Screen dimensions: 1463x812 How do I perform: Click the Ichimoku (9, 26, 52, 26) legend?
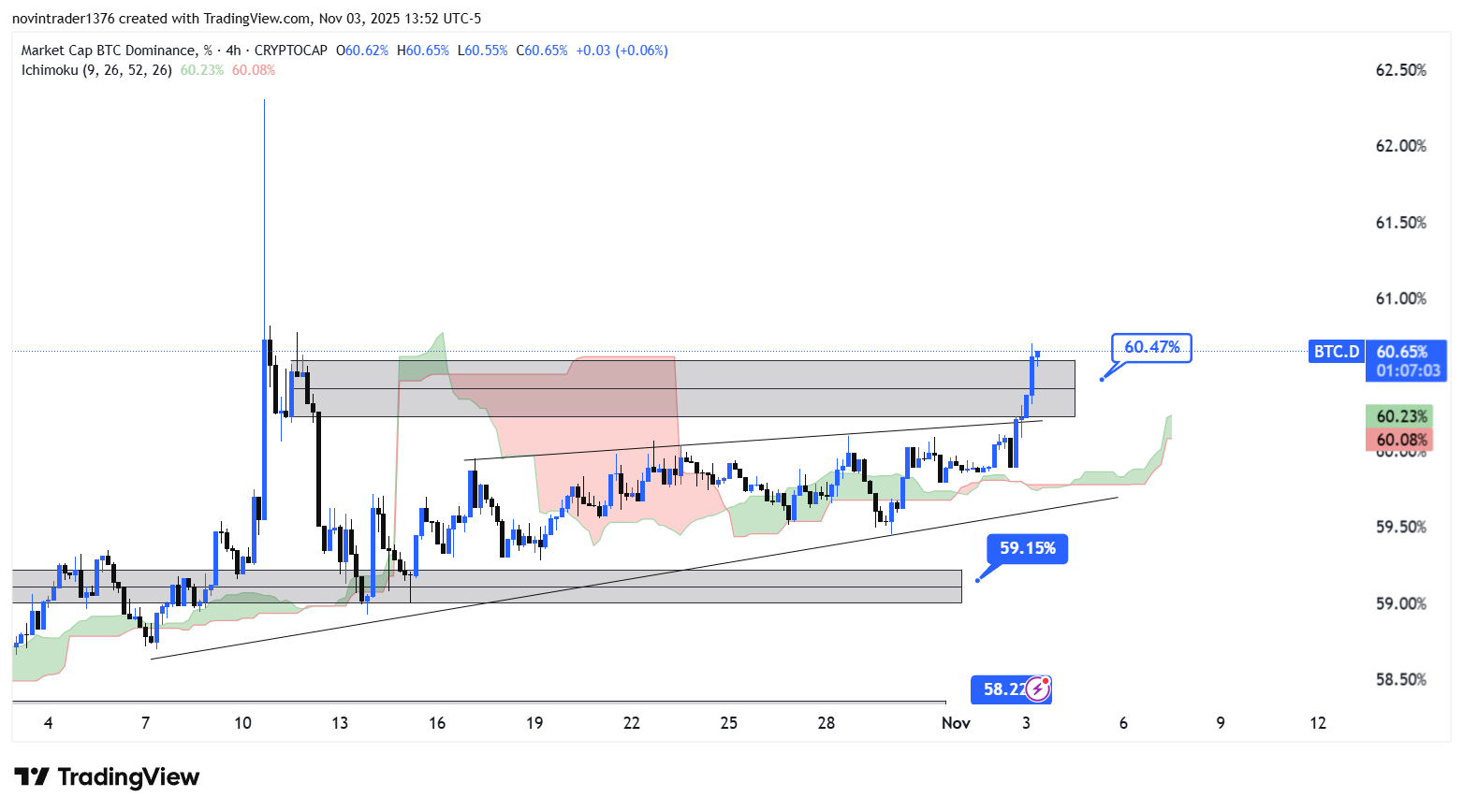(96, 70)
